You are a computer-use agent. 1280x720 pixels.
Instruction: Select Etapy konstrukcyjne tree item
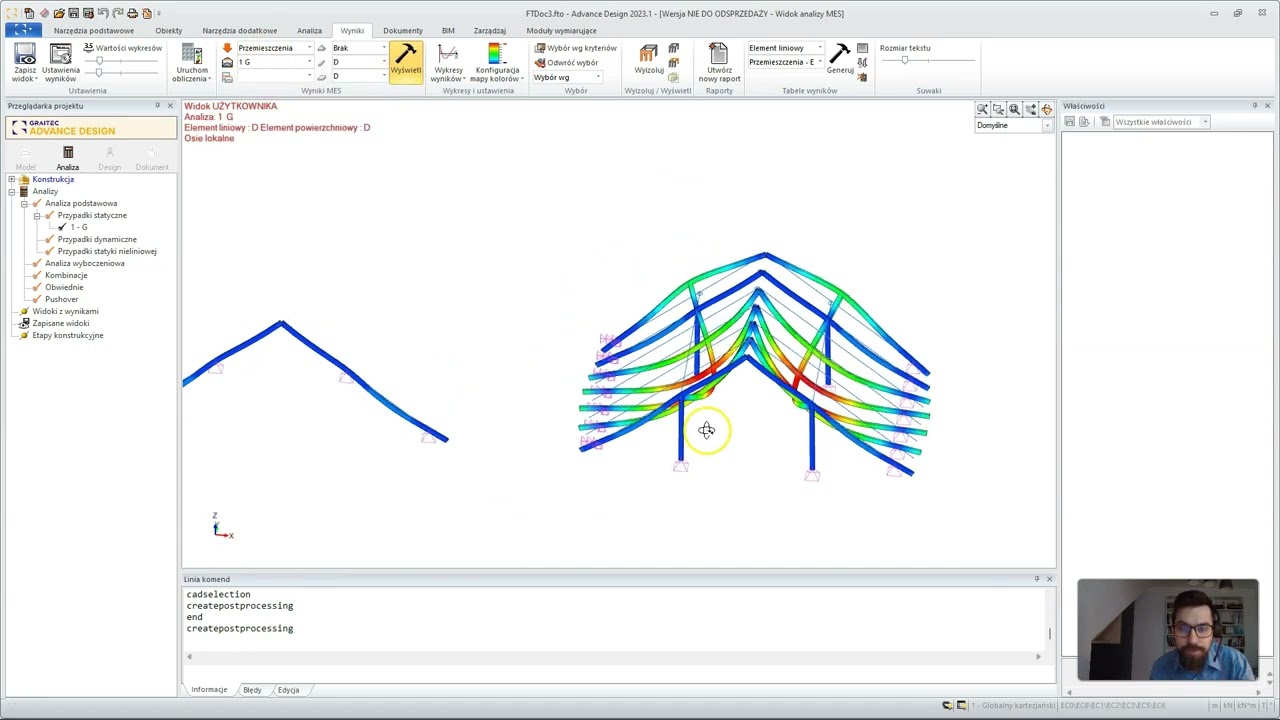click(x=67, y=335)
